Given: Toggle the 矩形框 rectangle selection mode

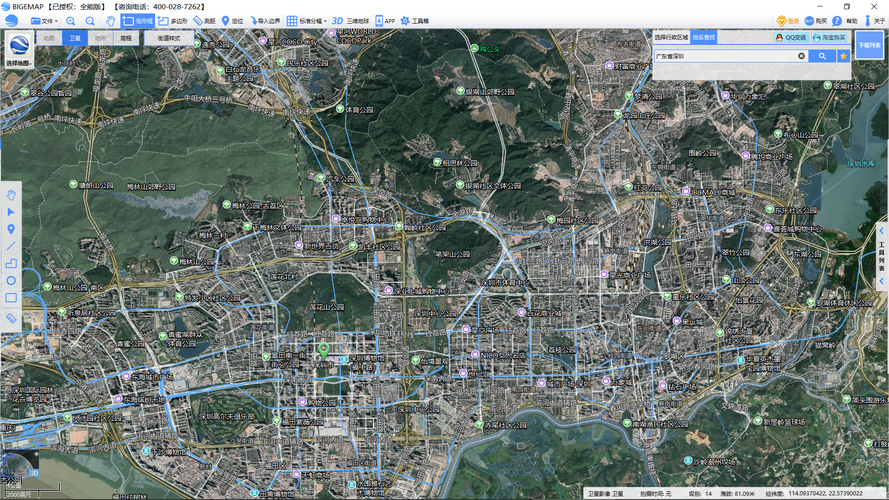Looking at the screenshot, I should point(138,20).
